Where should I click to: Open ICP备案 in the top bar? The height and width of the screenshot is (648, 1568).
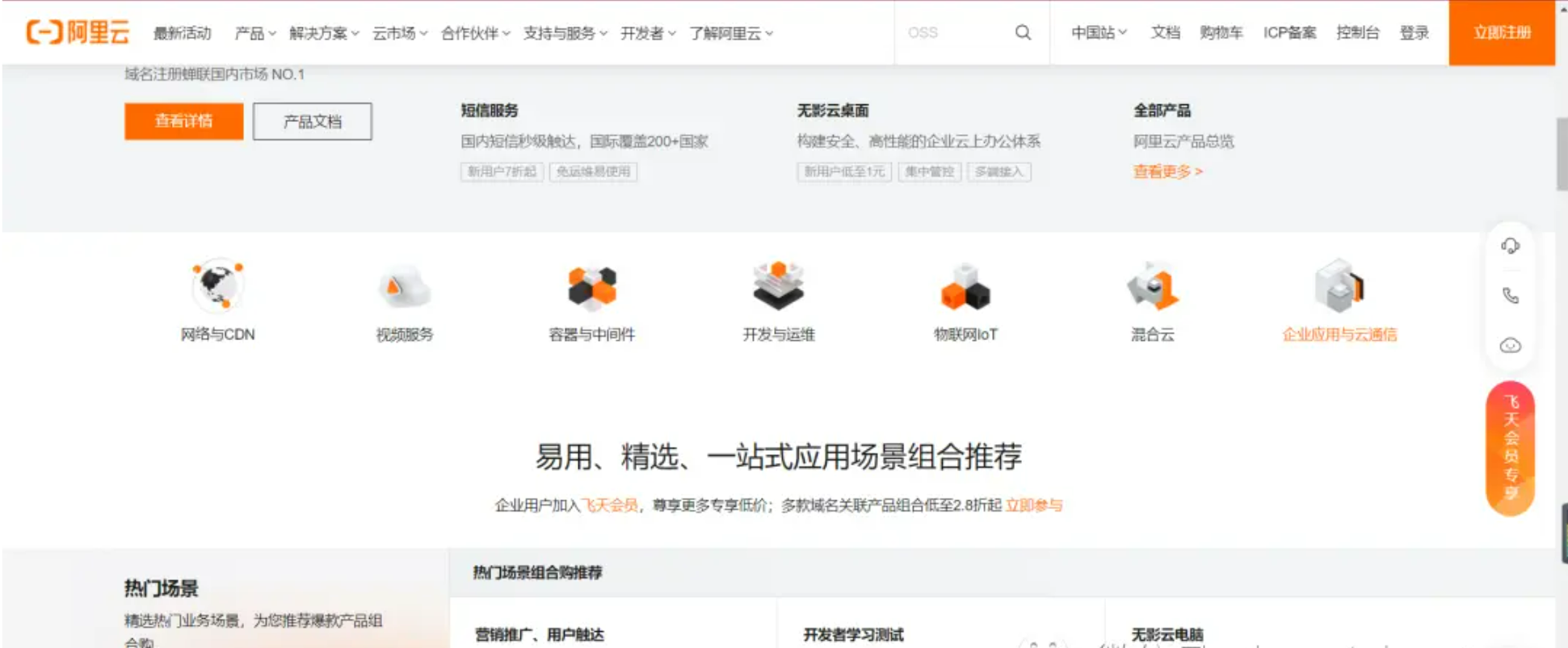point(1290,32)
